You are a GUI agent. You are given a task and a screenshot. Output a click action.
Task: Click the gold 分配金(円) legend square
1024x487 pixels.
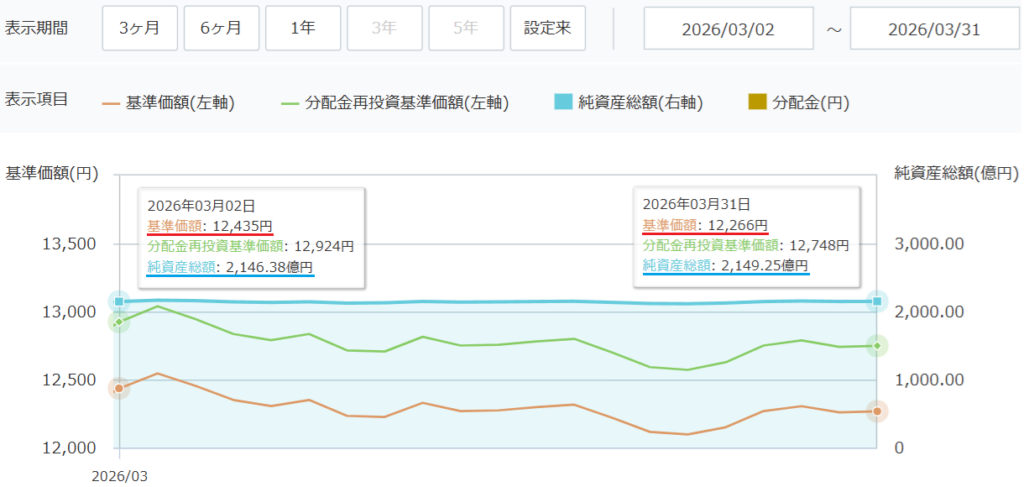tap(757, 102)
